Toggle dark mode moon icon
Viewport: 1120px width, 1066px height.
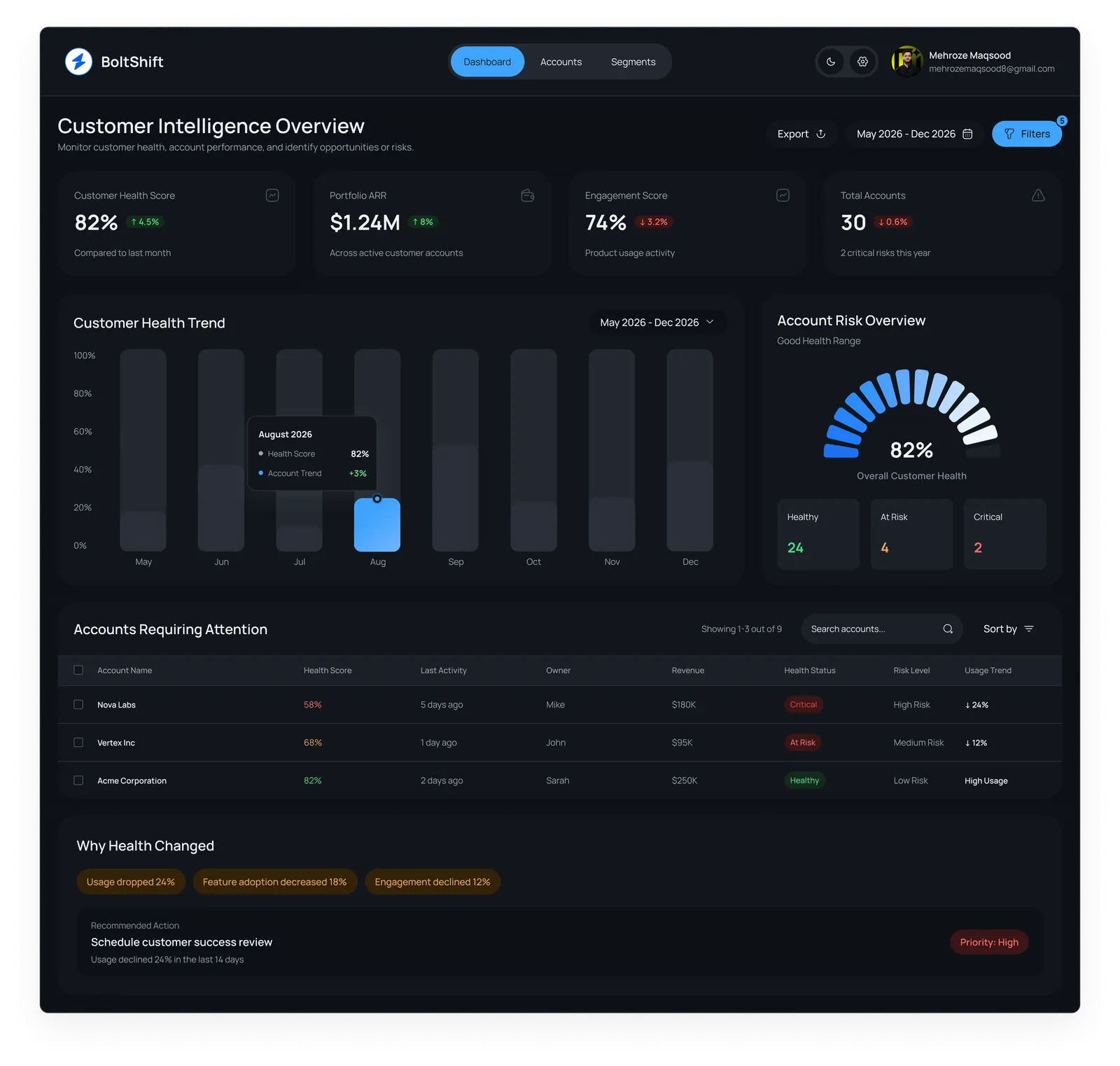(x=831, y=62)
